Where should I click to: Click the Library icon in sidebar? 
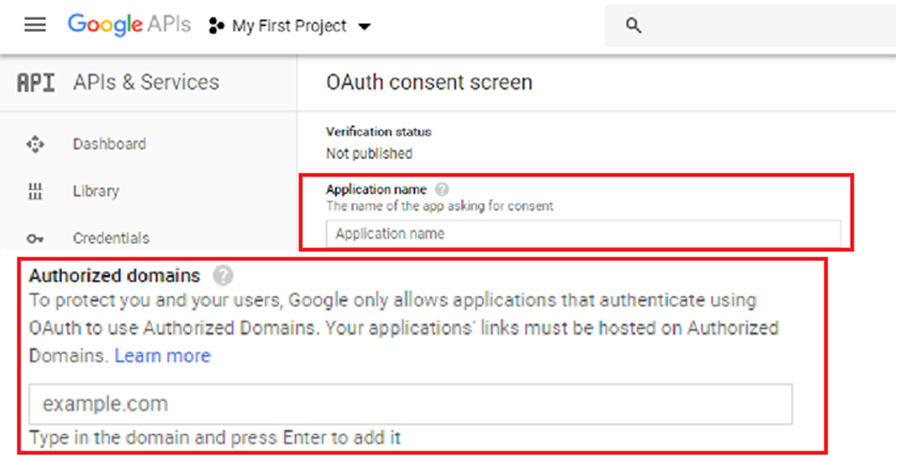pos(36,191)
